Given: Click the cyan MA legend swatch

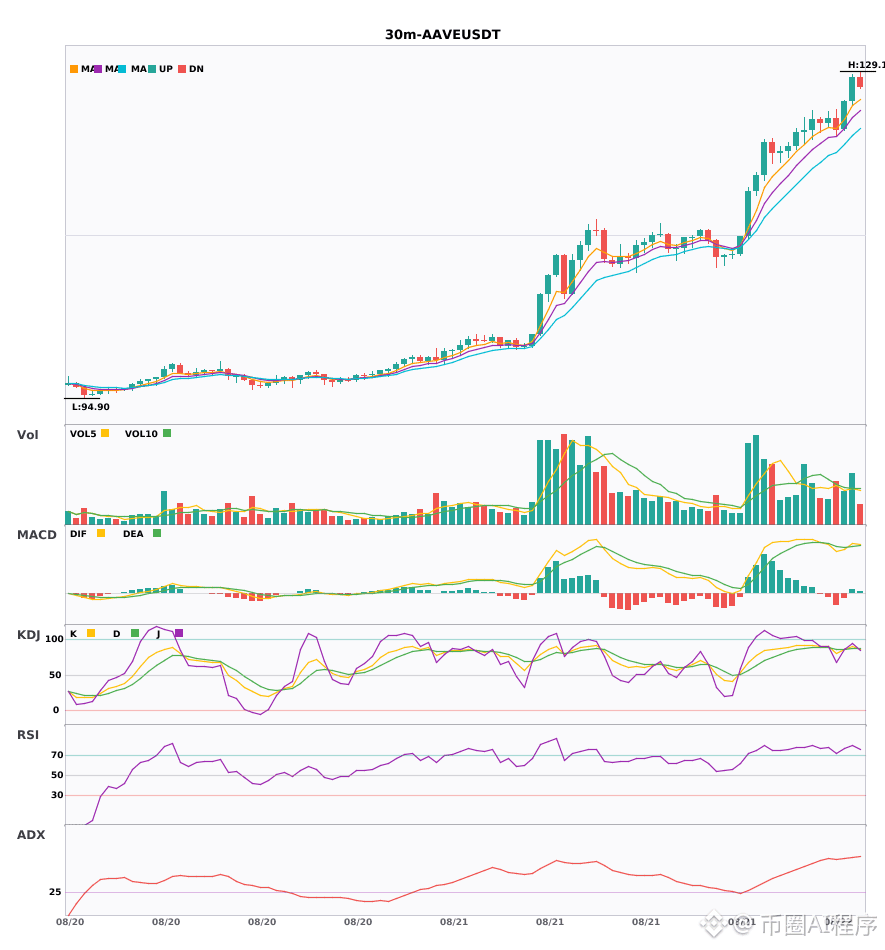Looking at the screenshot, I should [122, 69].
